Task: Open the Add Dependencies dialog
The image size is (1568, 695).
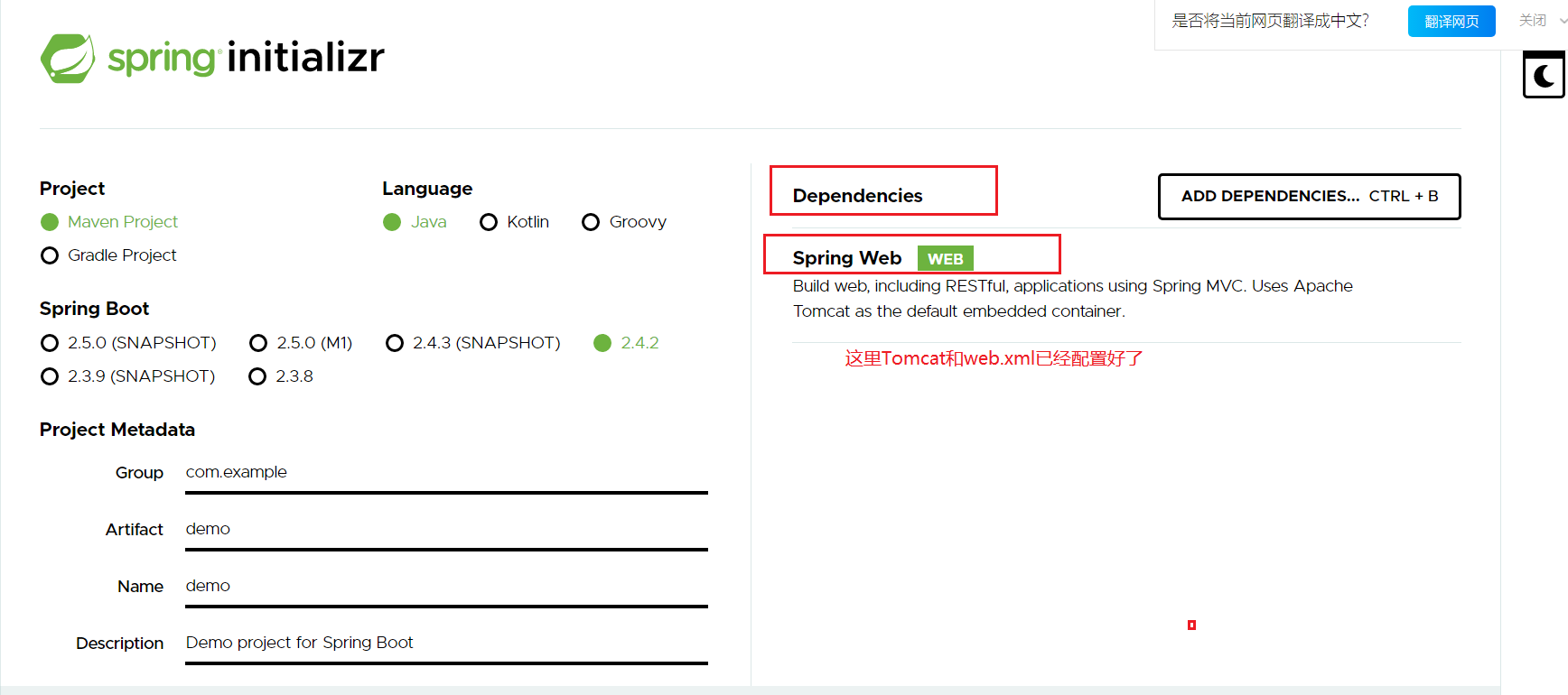Action: point(1310,197)
